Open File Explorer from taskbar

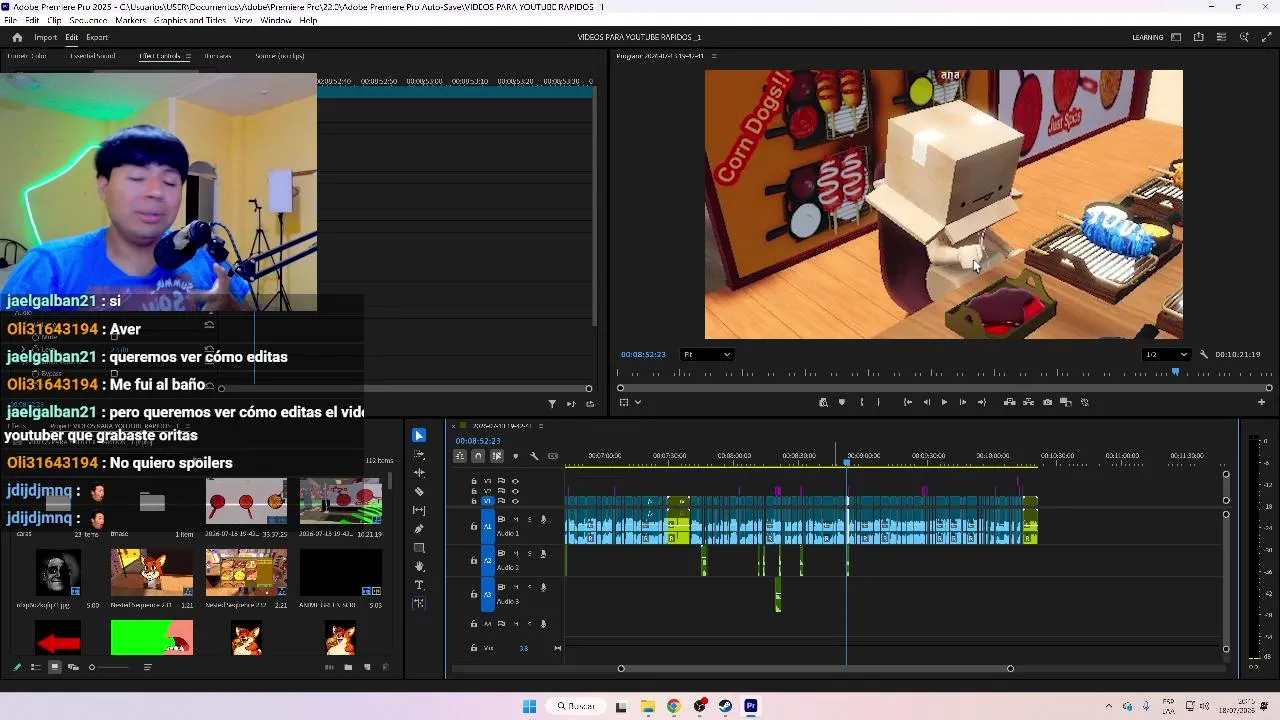tap(648, 706)
